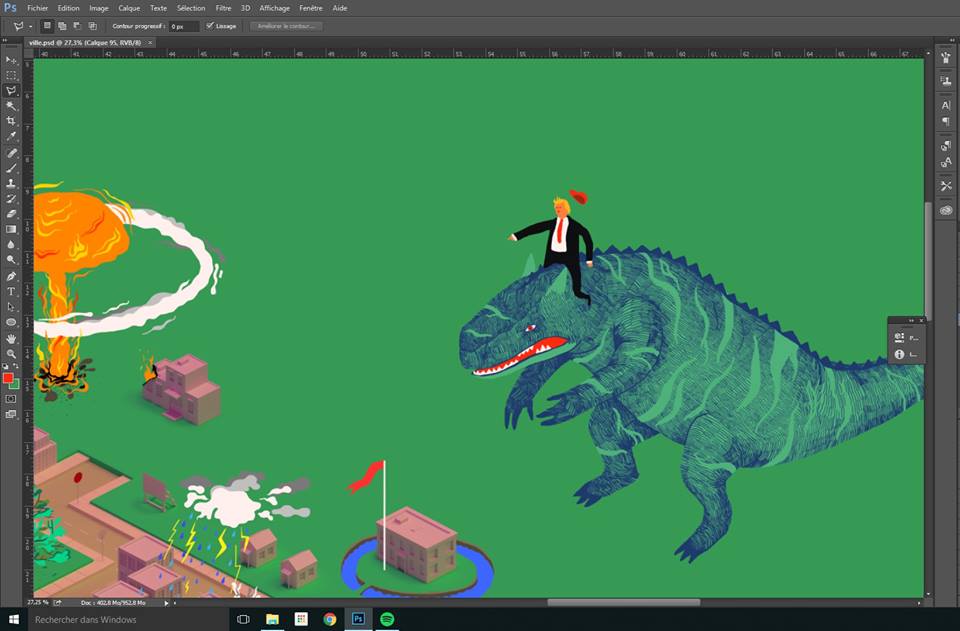Open the Sélection menu
Image resolution: width=960 pixels, height=631 pixels.
pyautogui.click(x=191, y=8)
